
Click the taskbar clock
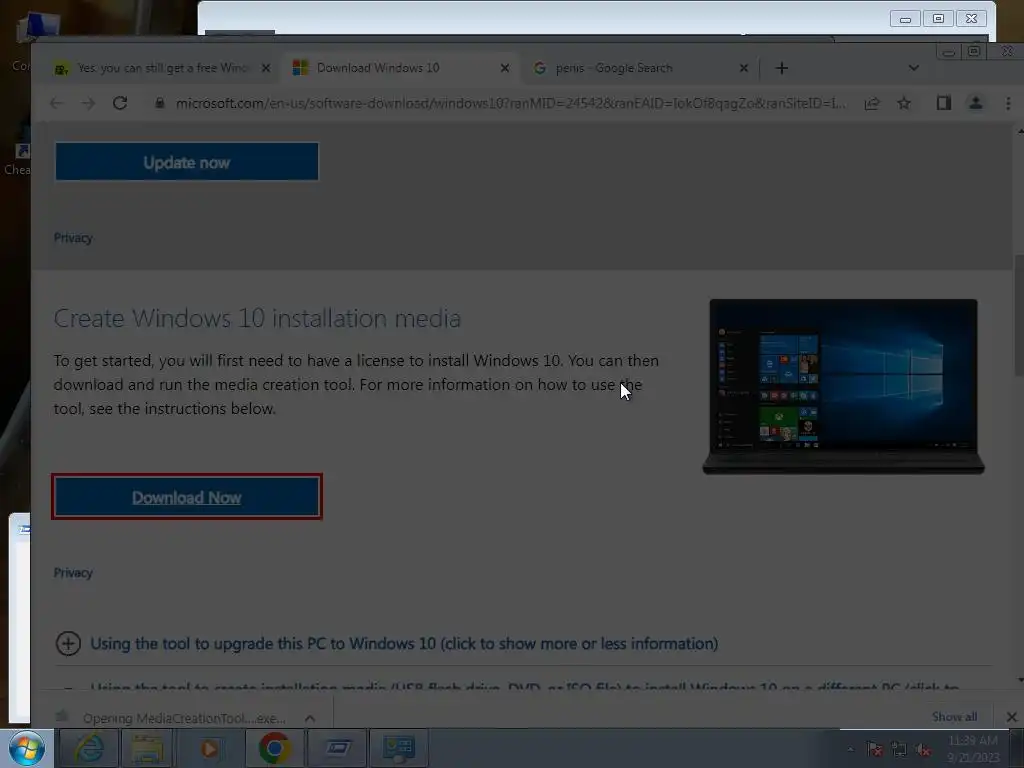973,749
